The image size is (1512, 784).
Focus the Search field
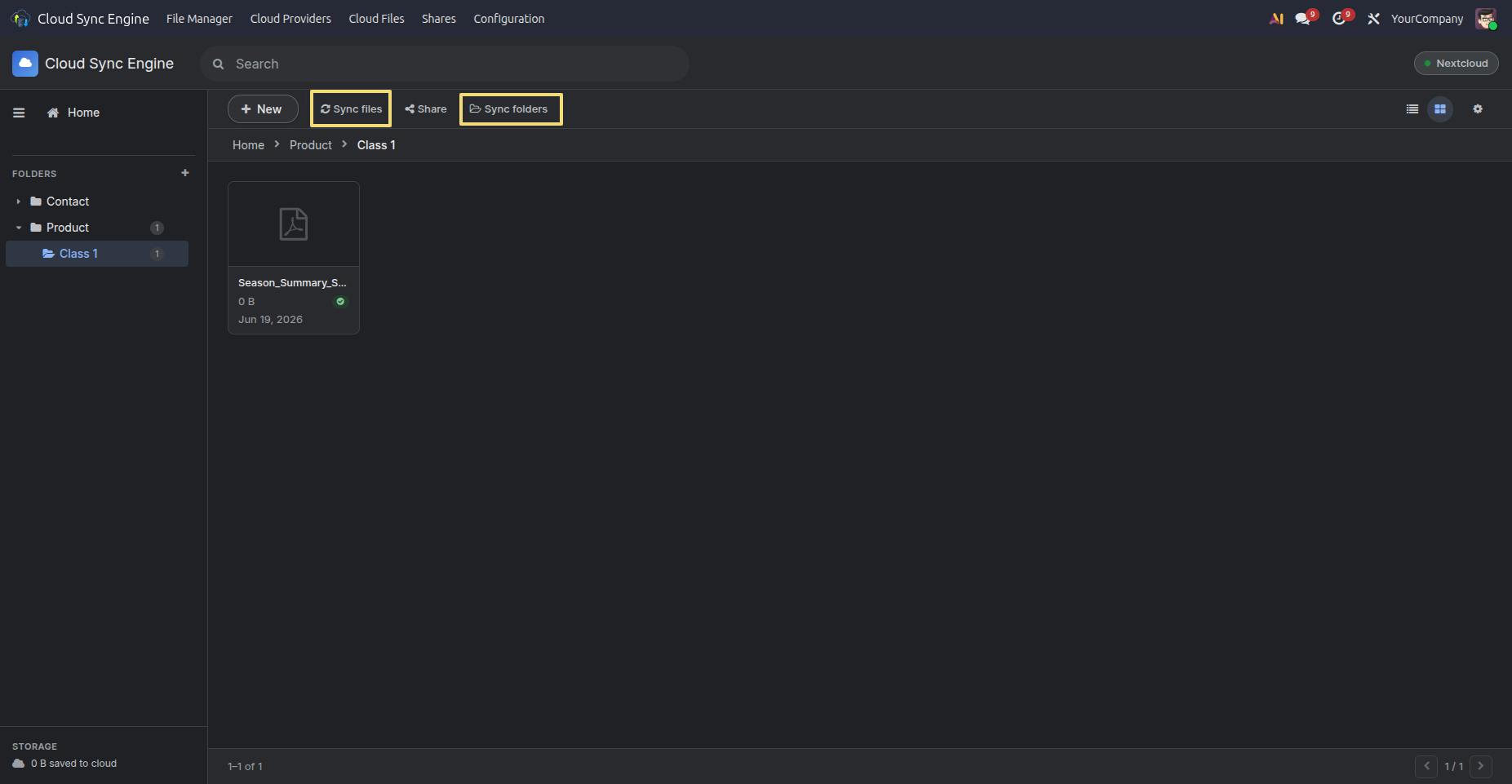(x=445, y=64)
